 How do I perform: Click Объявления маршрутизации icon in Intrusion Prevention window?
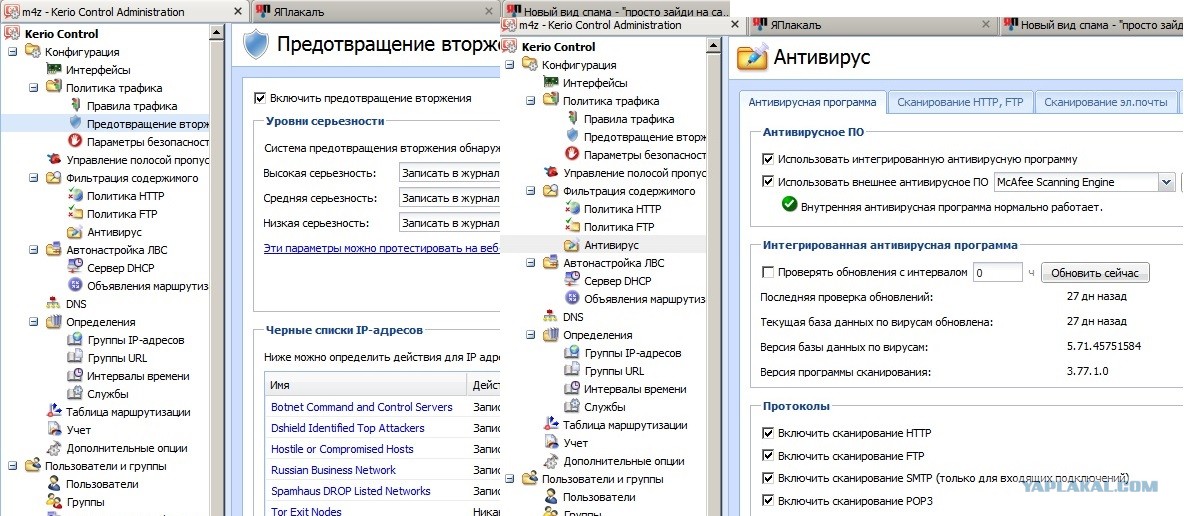[75, 286]
